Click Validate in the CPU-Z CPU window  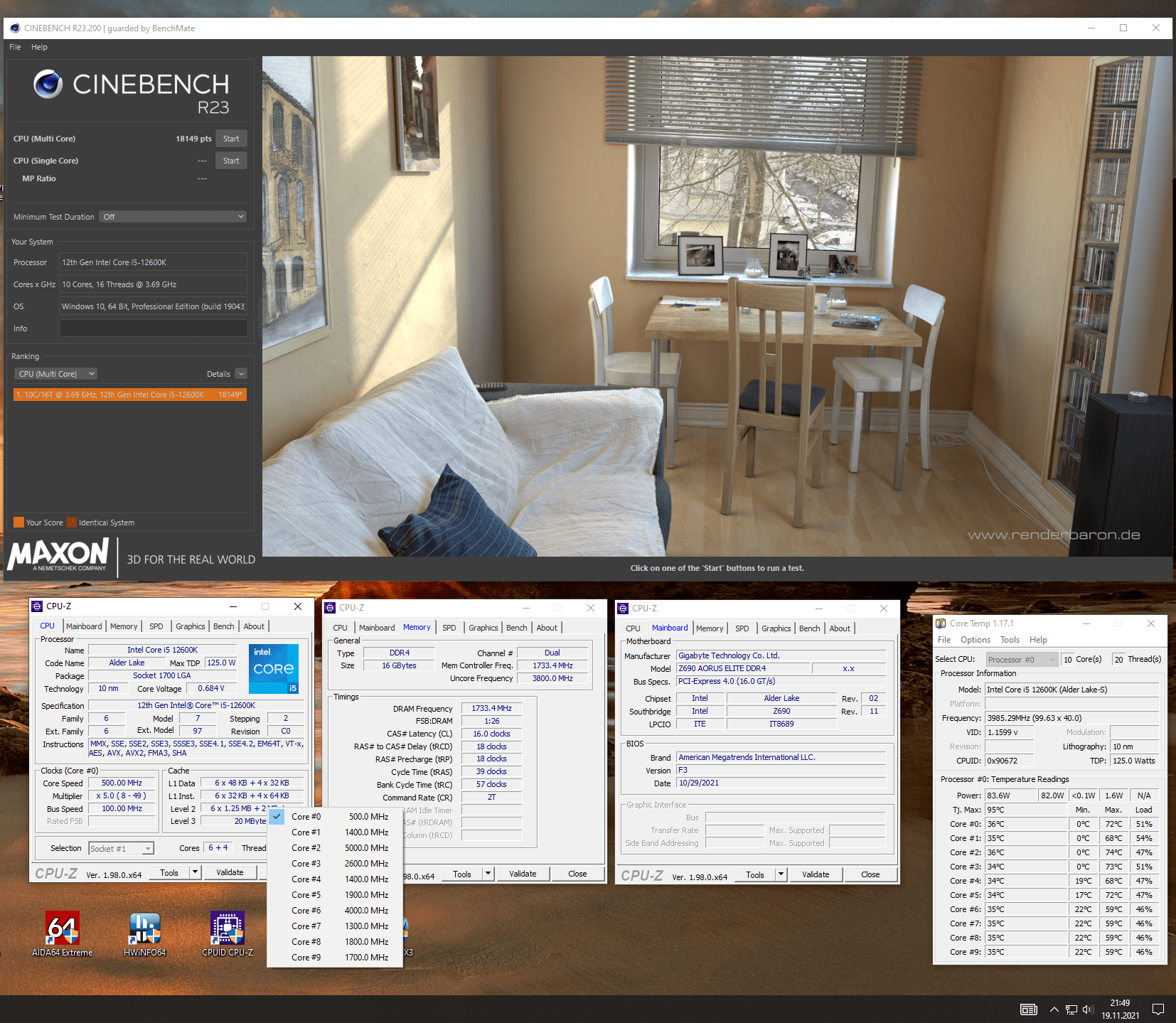coord(230,872)
